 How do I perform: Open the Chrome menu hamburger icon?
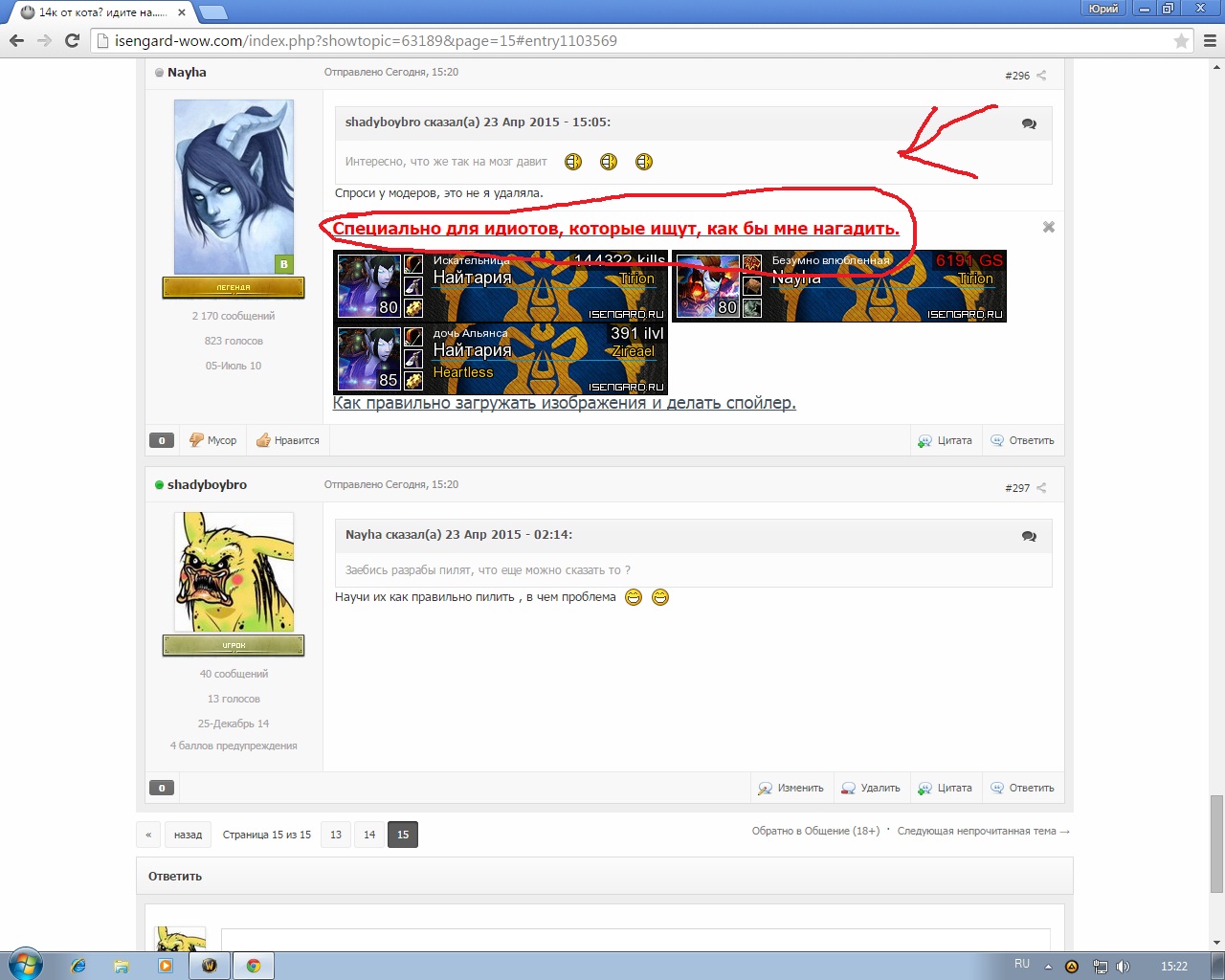coord(1210,41)
